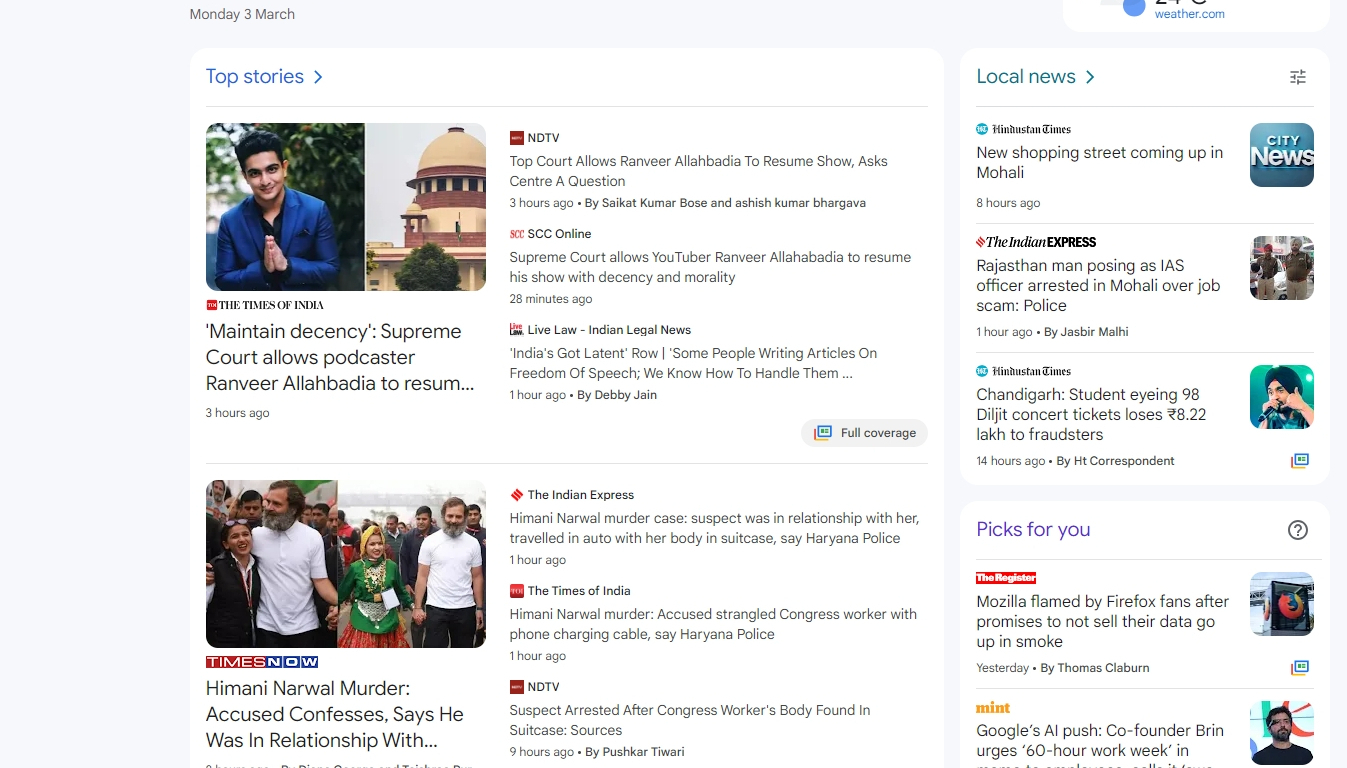The width and height of the screenshot is (1347, 768).
Task: Click The Register logo in Picks for you
Action: point(1006,578)
